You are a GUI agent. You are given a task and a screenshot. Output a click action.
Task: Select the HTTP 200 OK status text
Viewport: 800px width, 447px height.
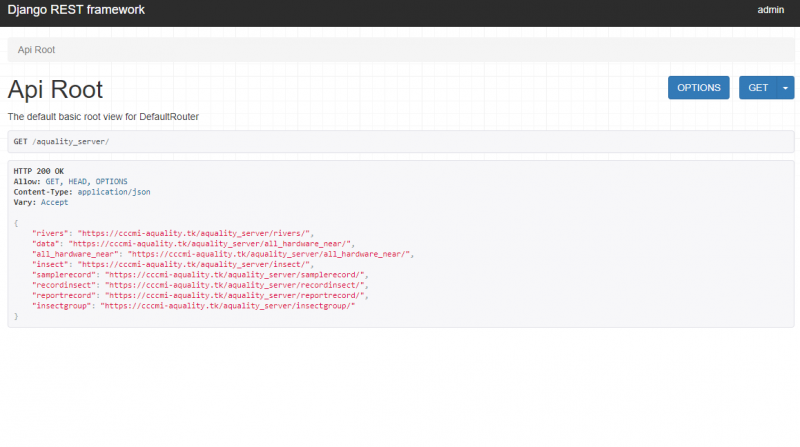click(39, 171)
